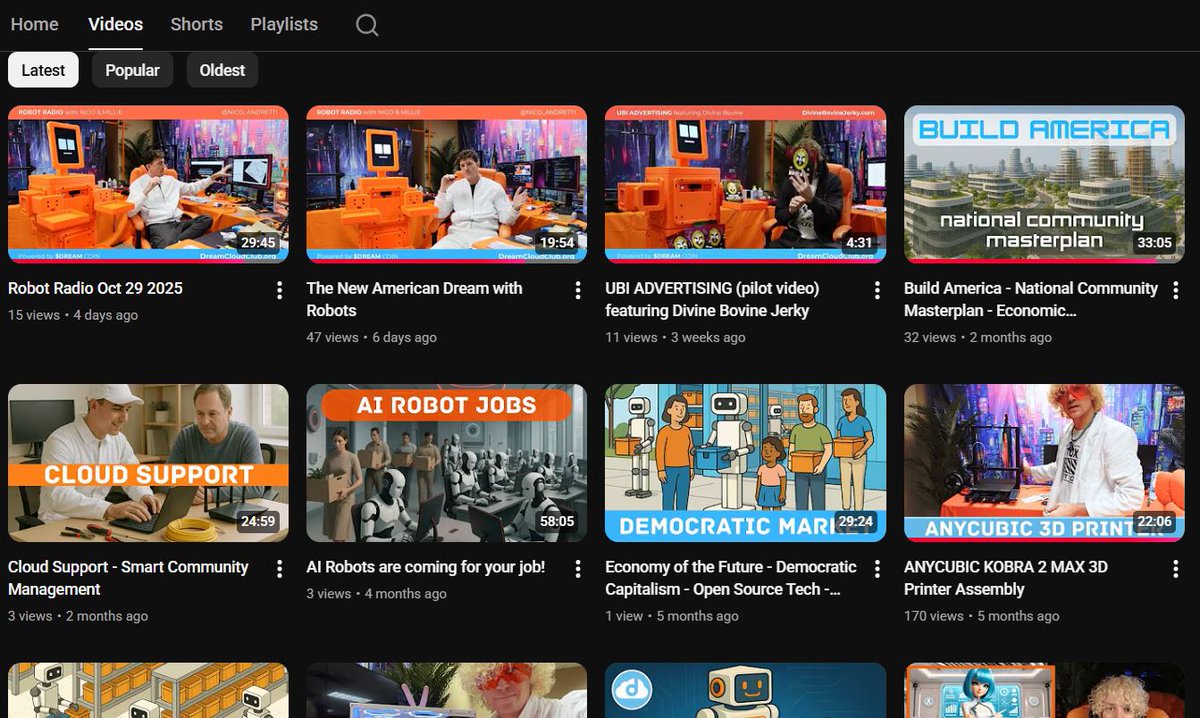Open options menu for Economy of the Future video
Viewport: 1200px width, 718px height.
877,569
